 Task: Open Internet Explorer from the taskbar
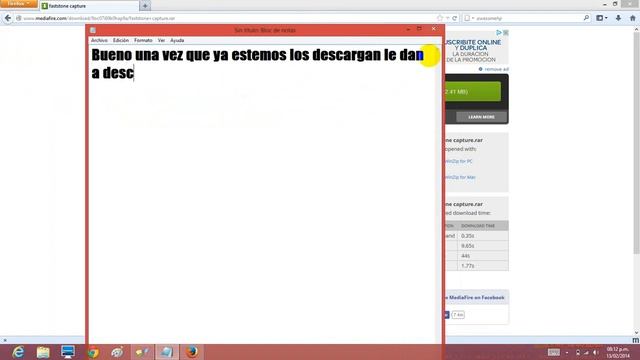pos(18,352)
